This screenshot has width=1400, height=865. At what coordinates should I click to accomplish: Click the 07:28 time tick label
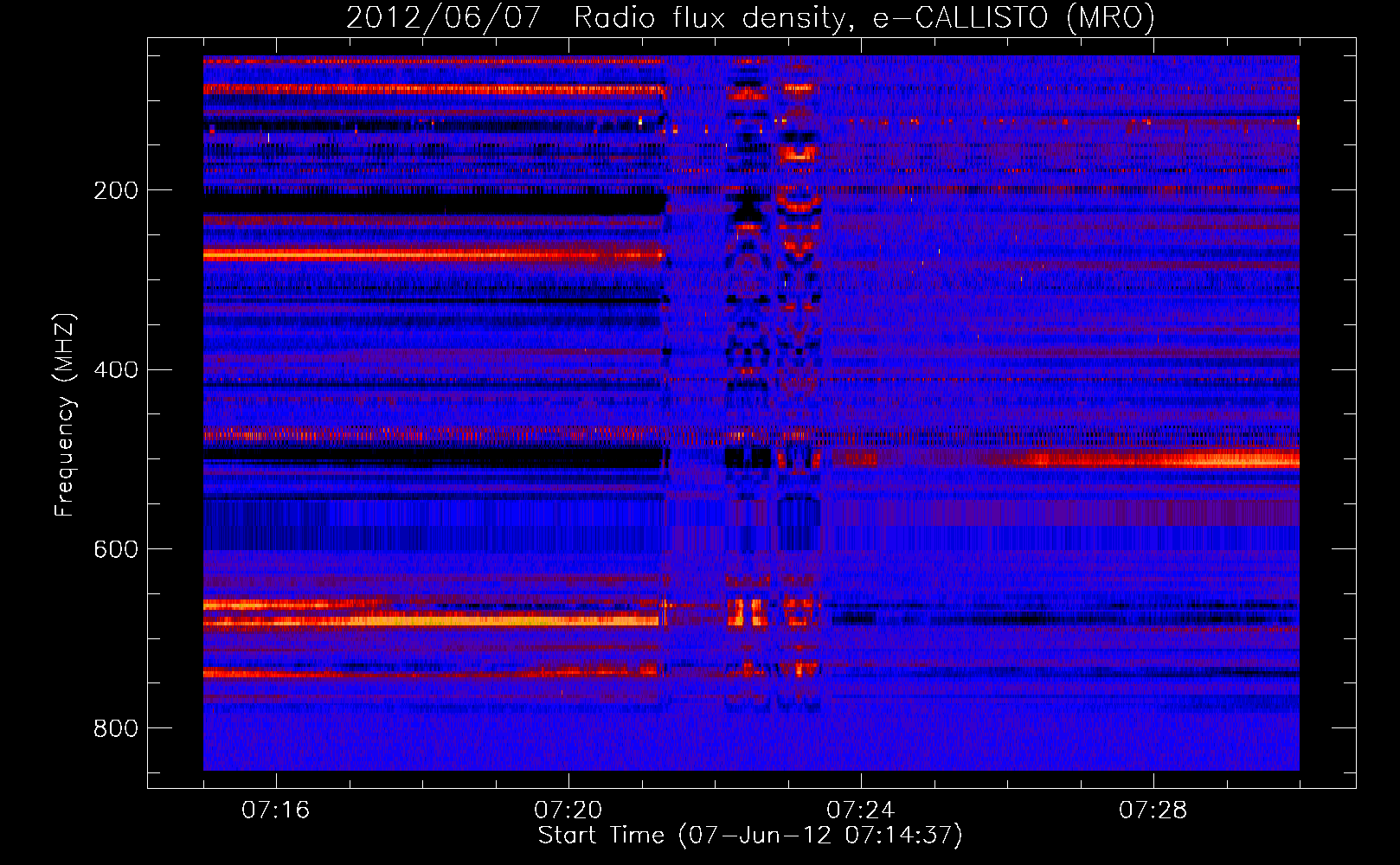1153,811
